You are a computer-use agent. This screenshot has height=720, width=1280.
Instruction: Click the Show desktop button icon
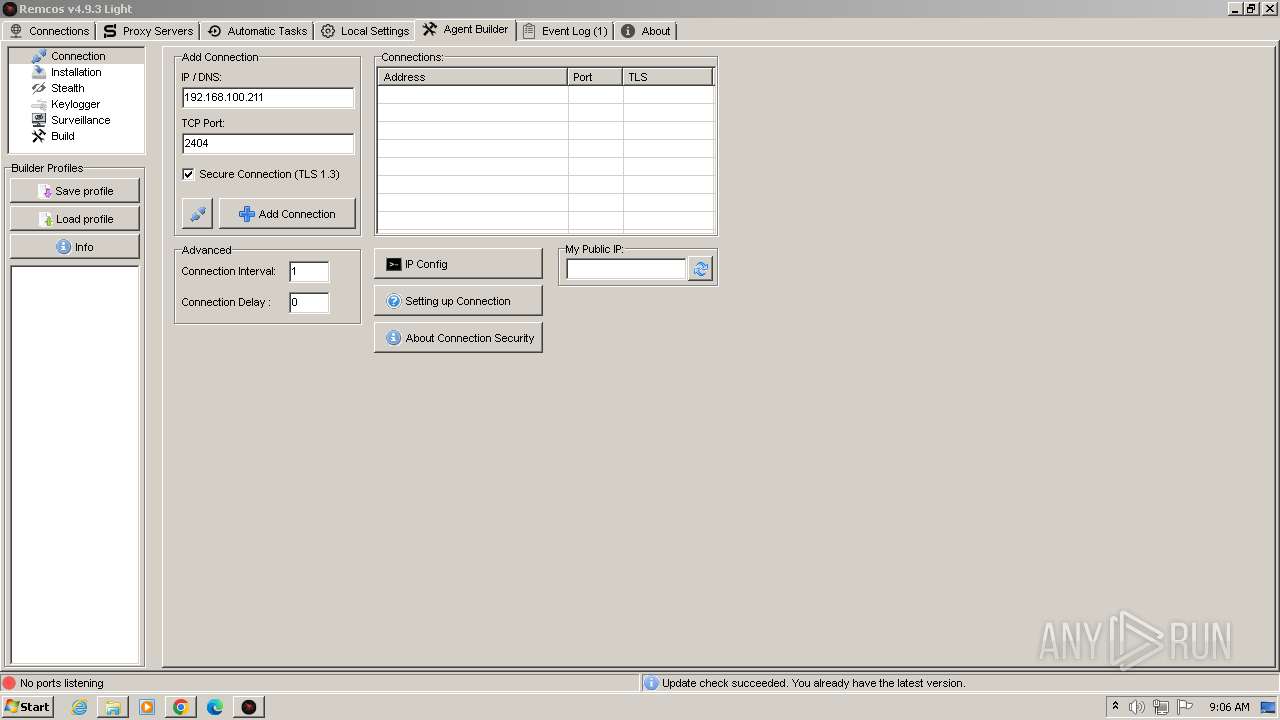(1269, 707)
